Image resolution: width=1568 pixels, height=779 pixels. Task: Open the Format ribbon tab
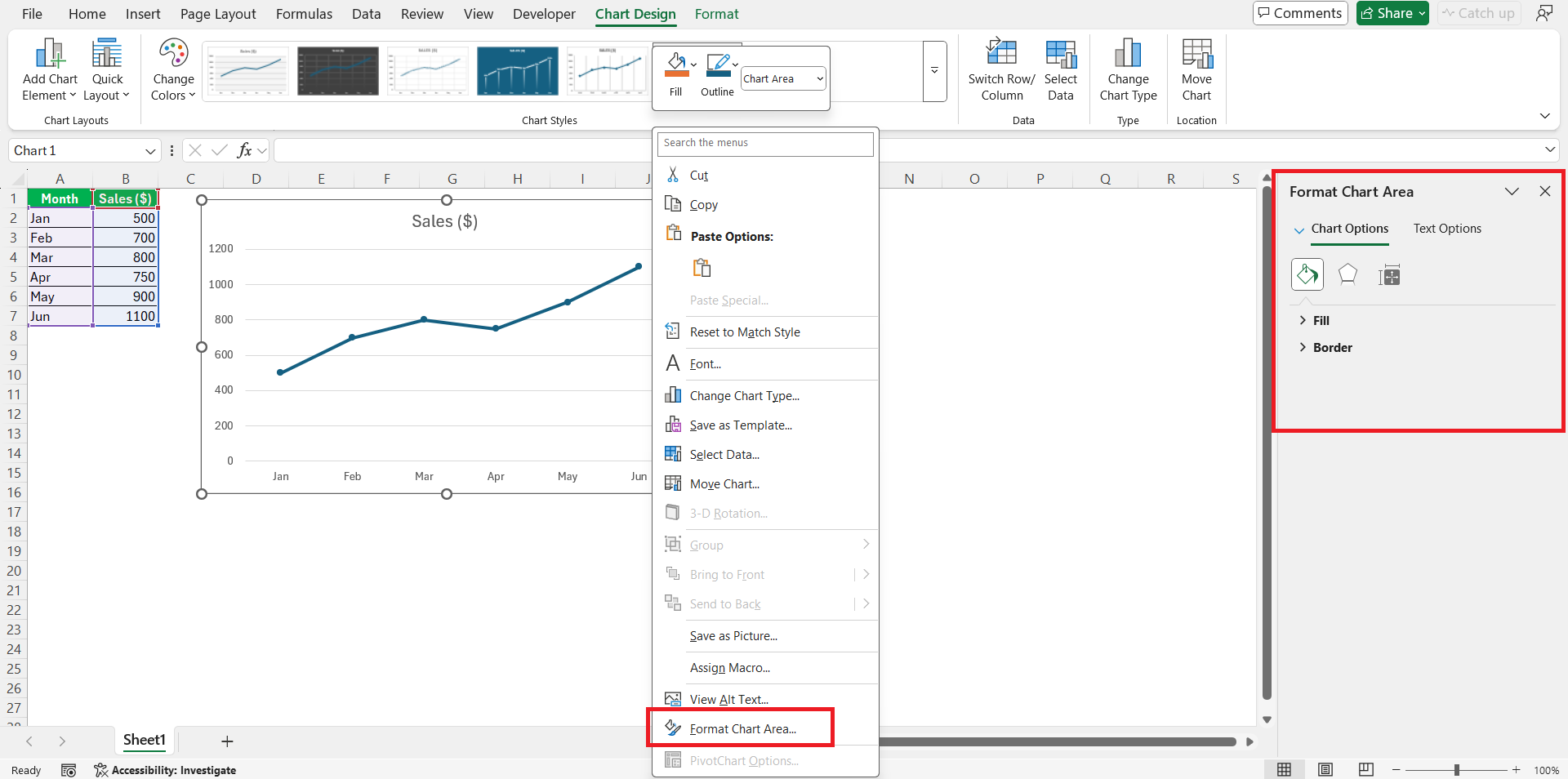click(716, 14)
